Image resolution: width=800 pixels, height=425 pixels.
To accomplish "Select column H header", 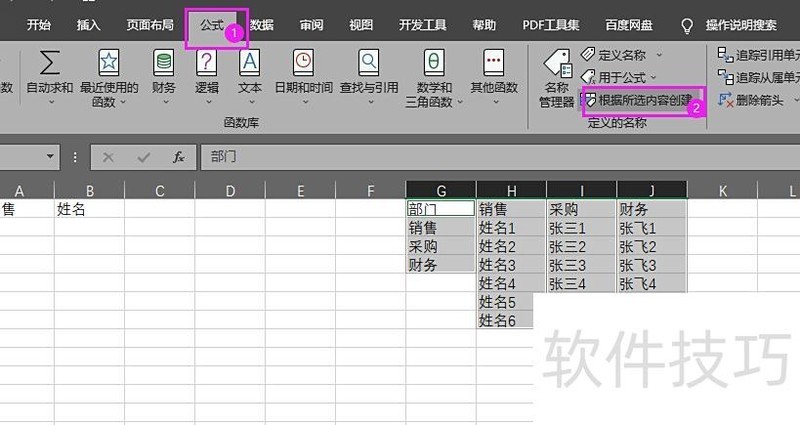I will 511,191.
